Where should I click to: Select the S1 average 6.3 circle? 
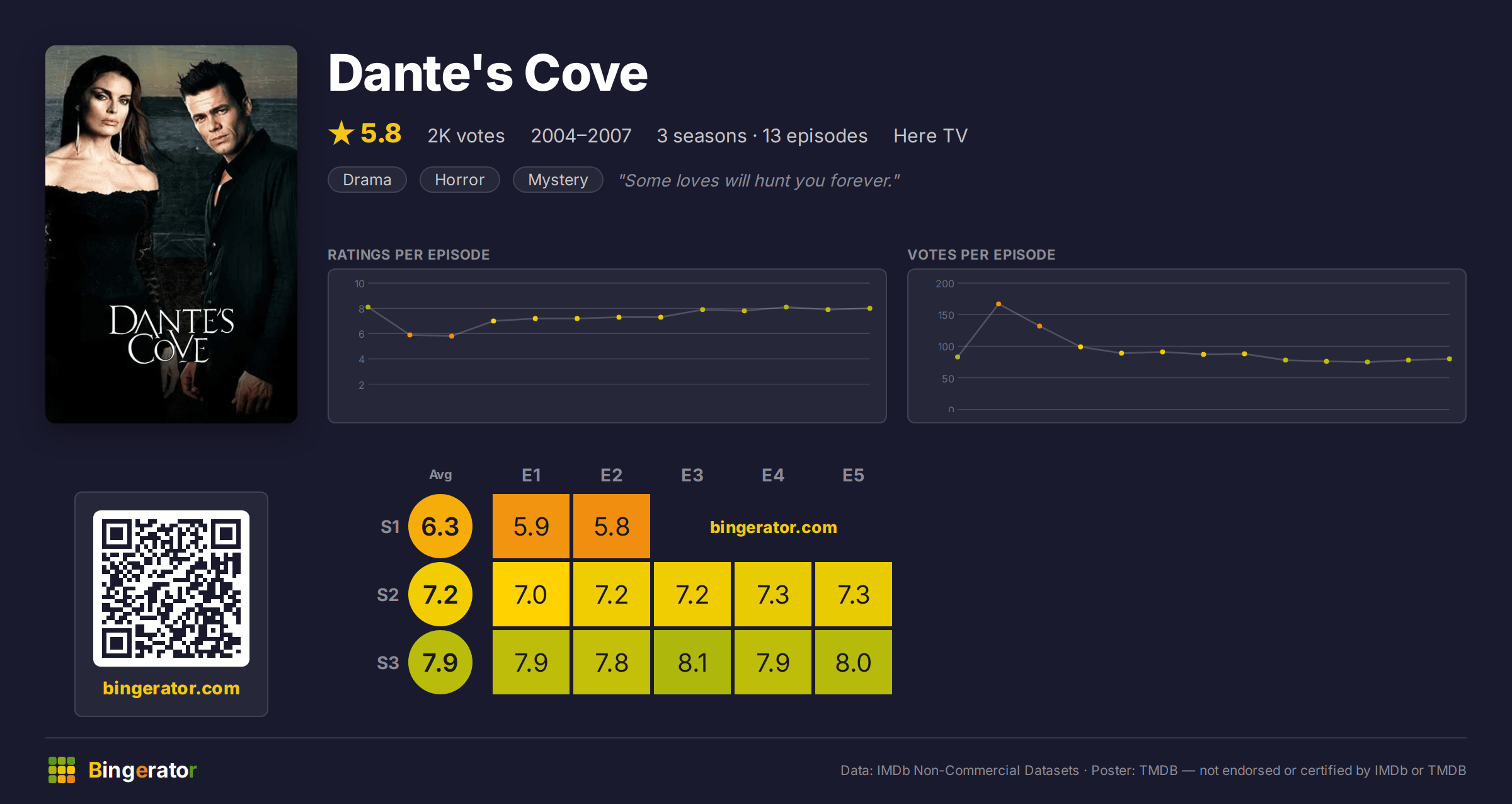click(x=440, y=526)
